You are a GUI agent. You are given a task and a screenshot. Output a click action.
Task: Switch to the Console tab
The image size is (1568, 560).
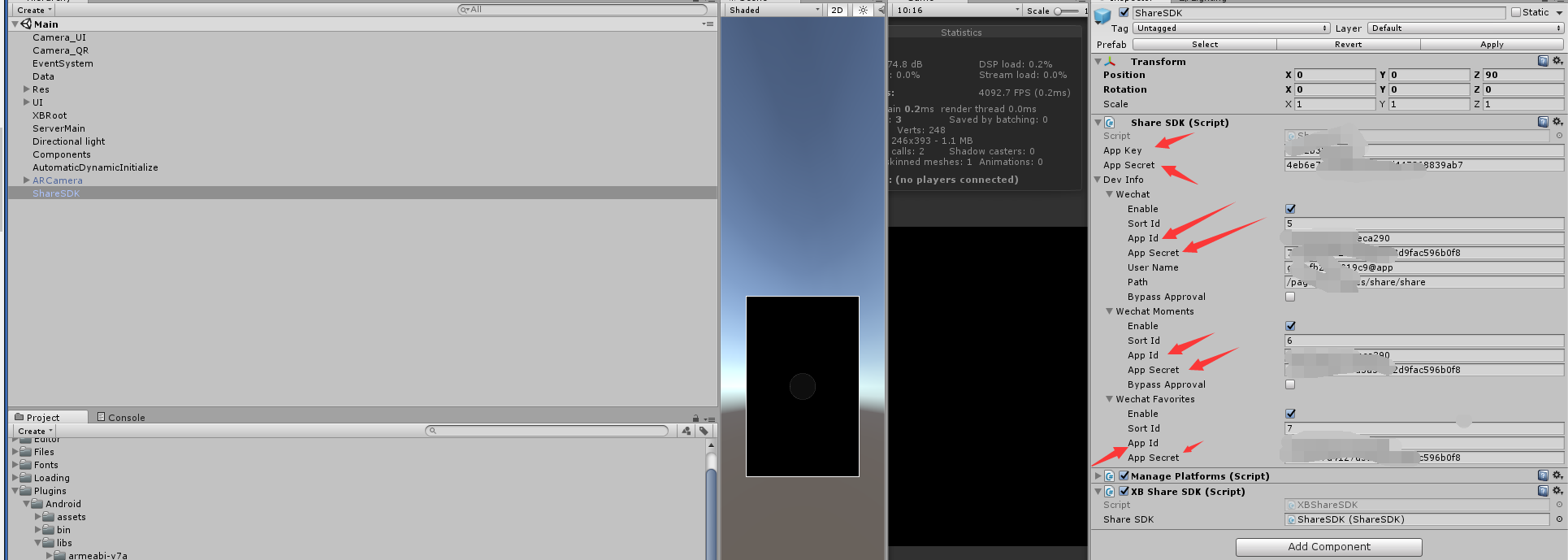point(121,417)
